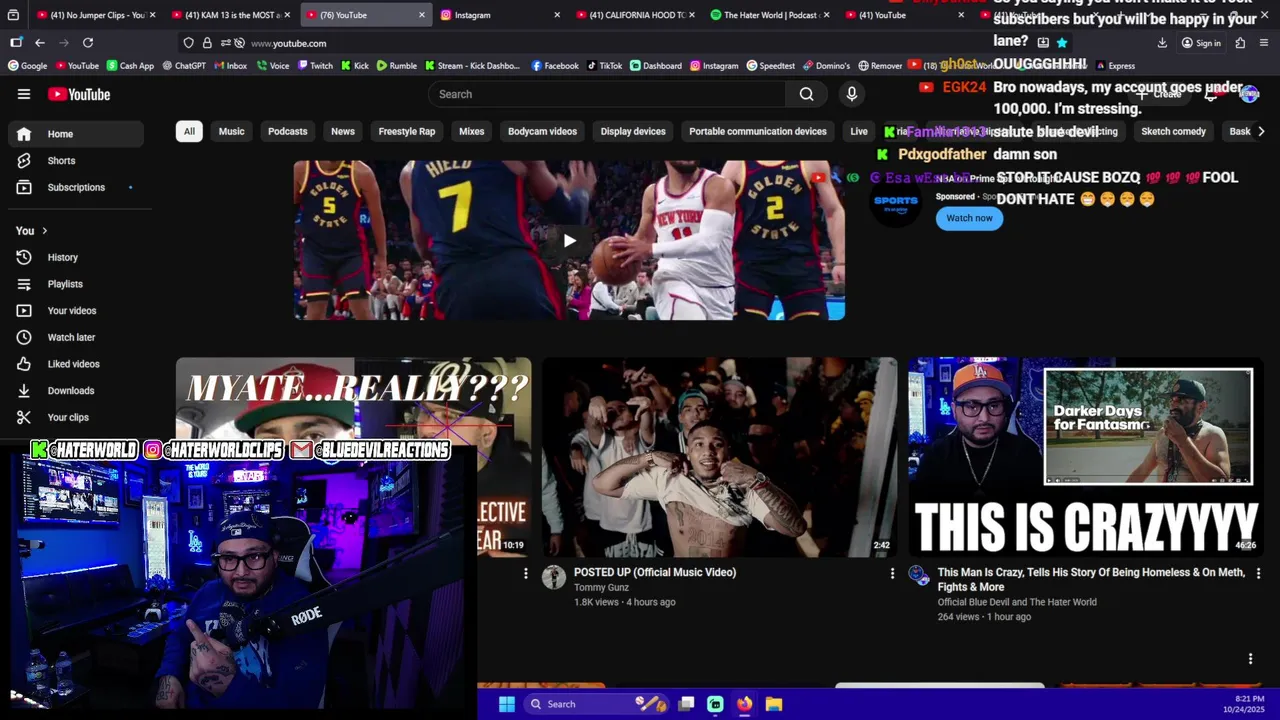Open Your clips in the sidebar
The width and height of the screenshot is (1280, 720).
click(76, 417)
